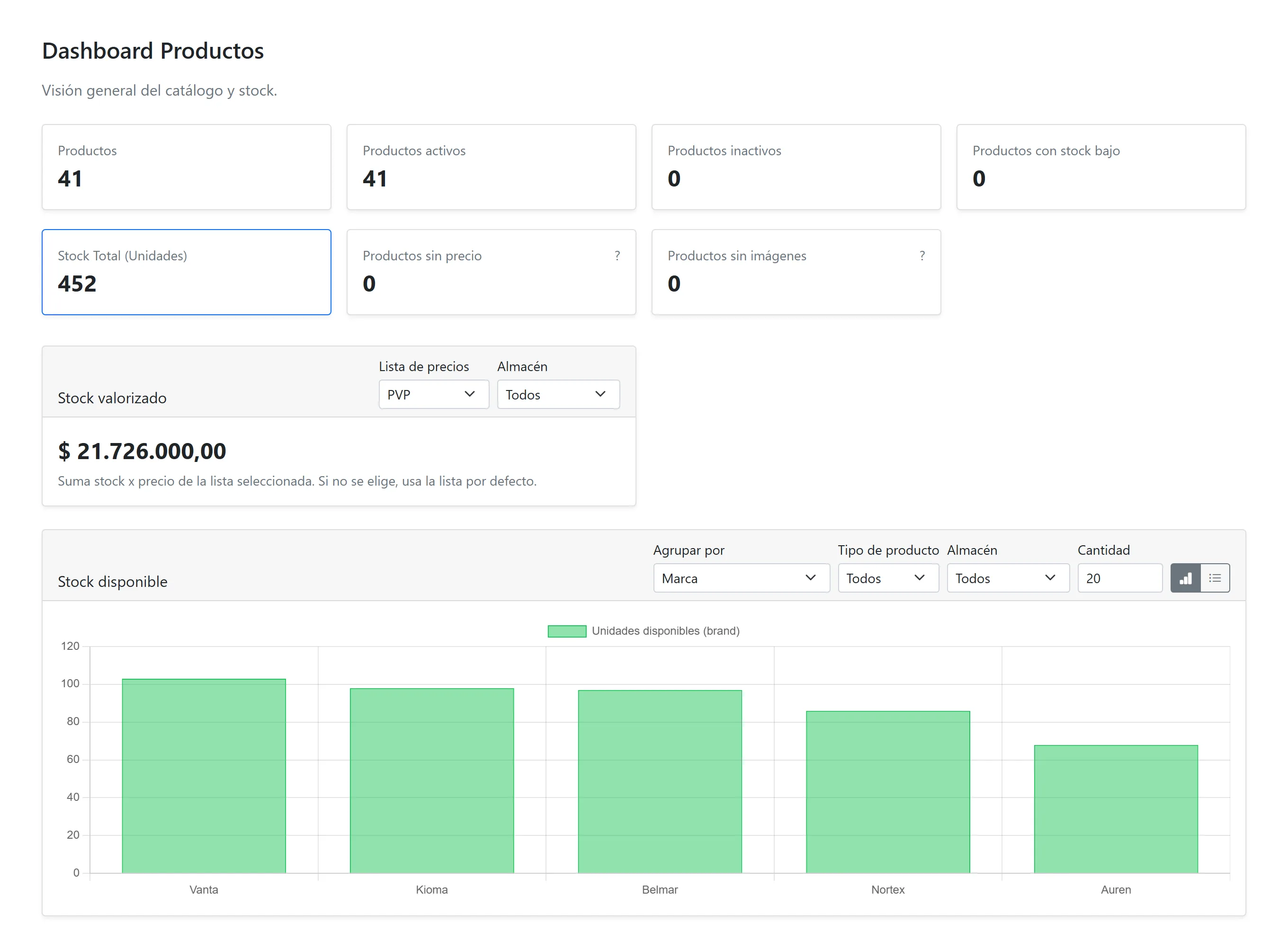Screen dimensions: 1288x931
Task: Open the Productos inactivos card
Action: point(796,167)
